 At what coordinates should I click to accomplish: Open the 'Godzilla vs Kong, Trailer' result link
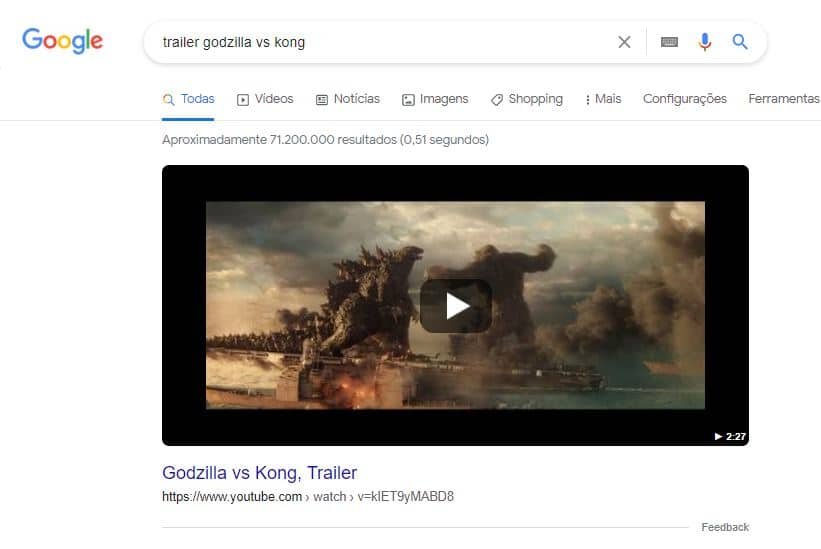tap(259, 473)
